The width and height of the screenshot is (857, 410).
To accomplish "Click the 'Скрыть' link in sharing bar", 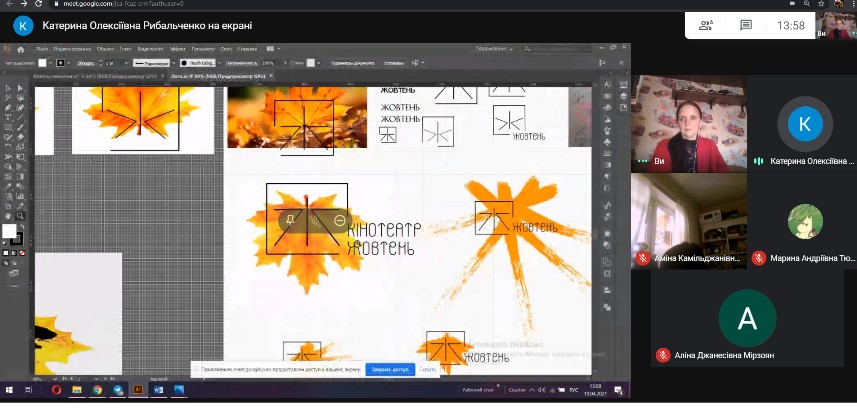I will [x=428, y=369].
